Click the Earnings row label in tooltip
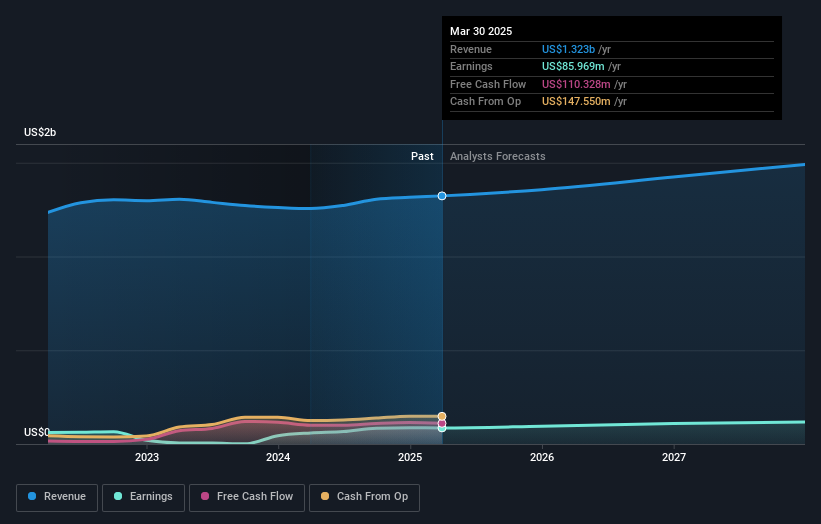Image resolution: width=821 pixels, height=524 pixels. point(471,66)
